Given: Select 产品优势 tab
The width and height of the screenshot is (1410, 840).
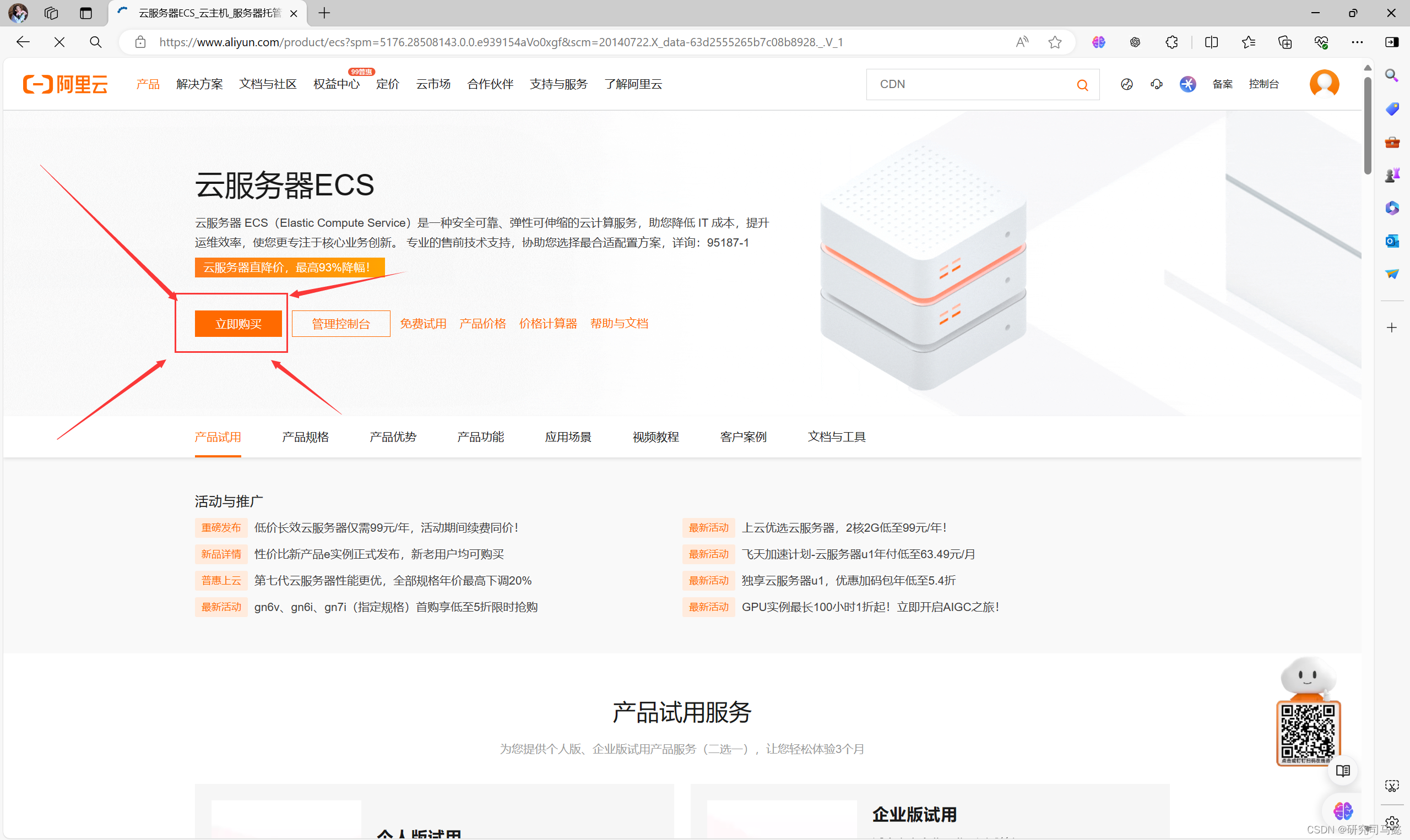Looking at the screenshot, I should click(393, 437).
